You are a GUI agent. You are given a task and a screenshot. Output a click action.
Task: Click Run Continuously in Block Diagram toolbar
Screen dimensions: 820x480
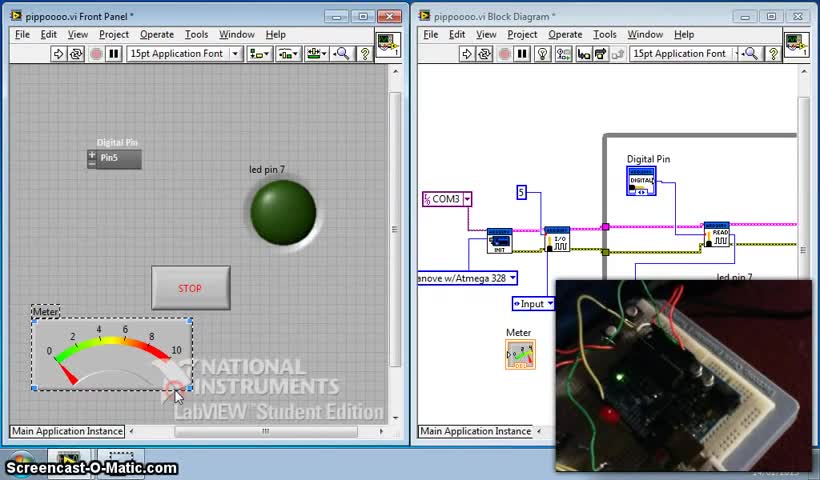click(484, 54)
